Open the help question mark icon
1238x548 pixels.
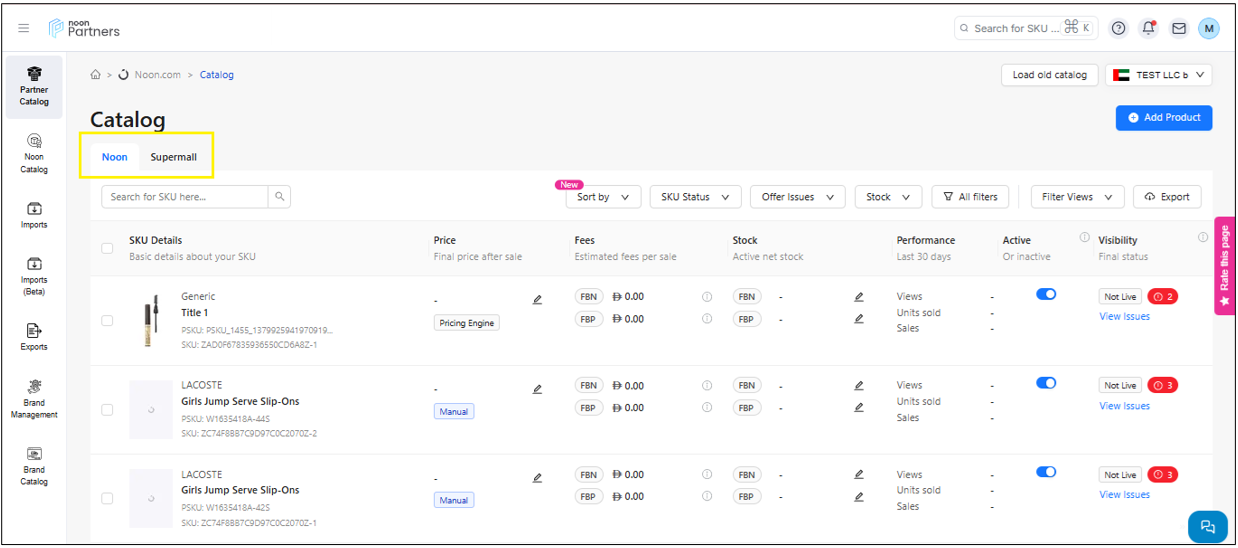tap(1119, 28)
